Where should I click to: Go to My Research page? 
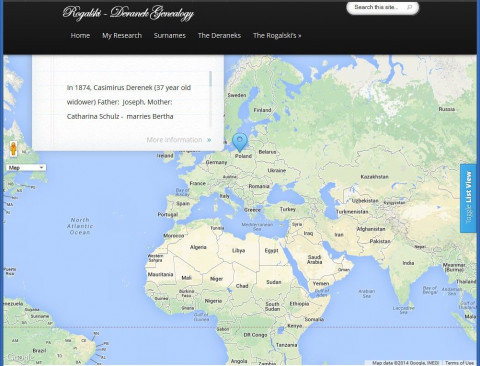point(122,36)
